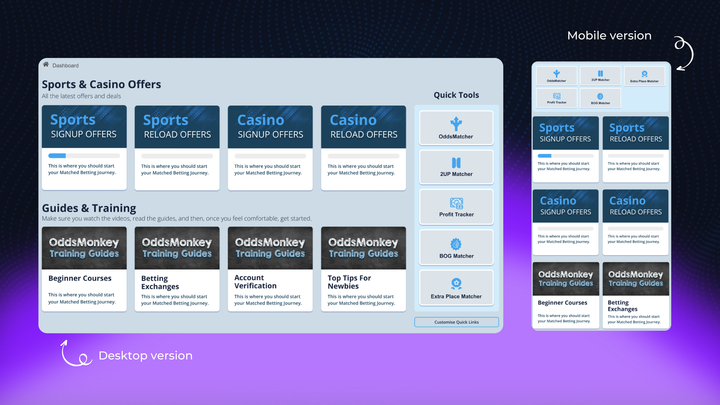Open Account Verification training guide card
The width and height of the screenshot is (720, 405).
(x=270, y=268)
